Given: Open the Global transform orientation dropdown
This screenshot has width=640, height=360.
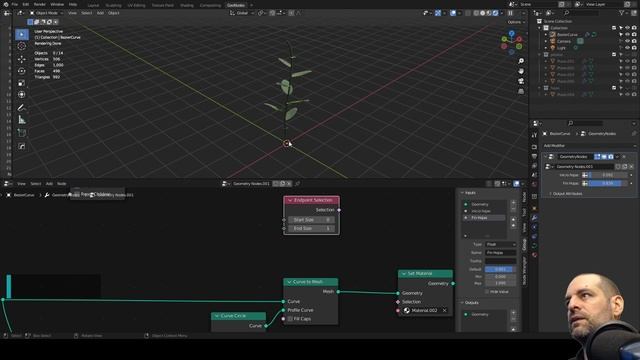Looking at the screenshot, I should 242,13.
